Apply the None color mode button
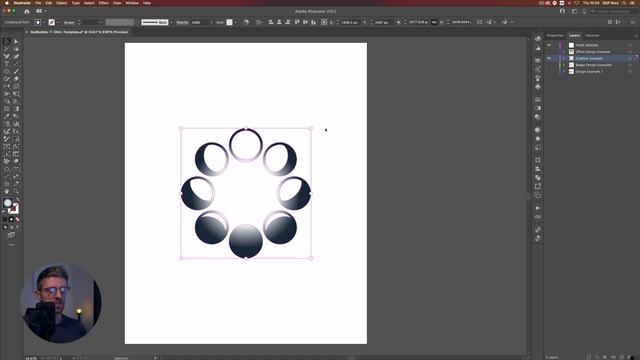This screenshot has height=360, width=640. (18, 220)
